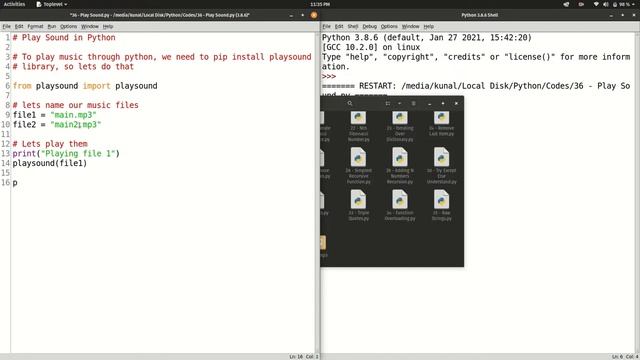Maximize the file manager window

pyautogui.click(x=443, y=104)
